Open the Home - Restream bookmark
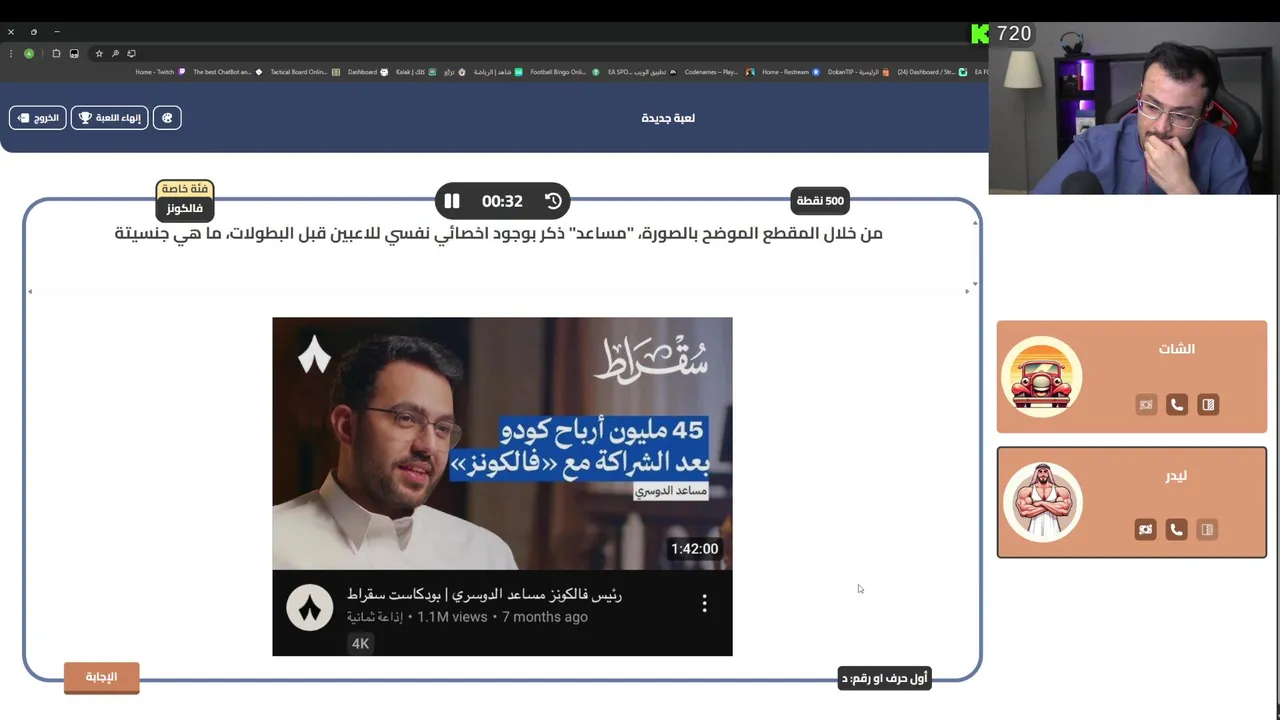Image resolution: width=1280 pixels, height=720 pixels. (791, 72)
